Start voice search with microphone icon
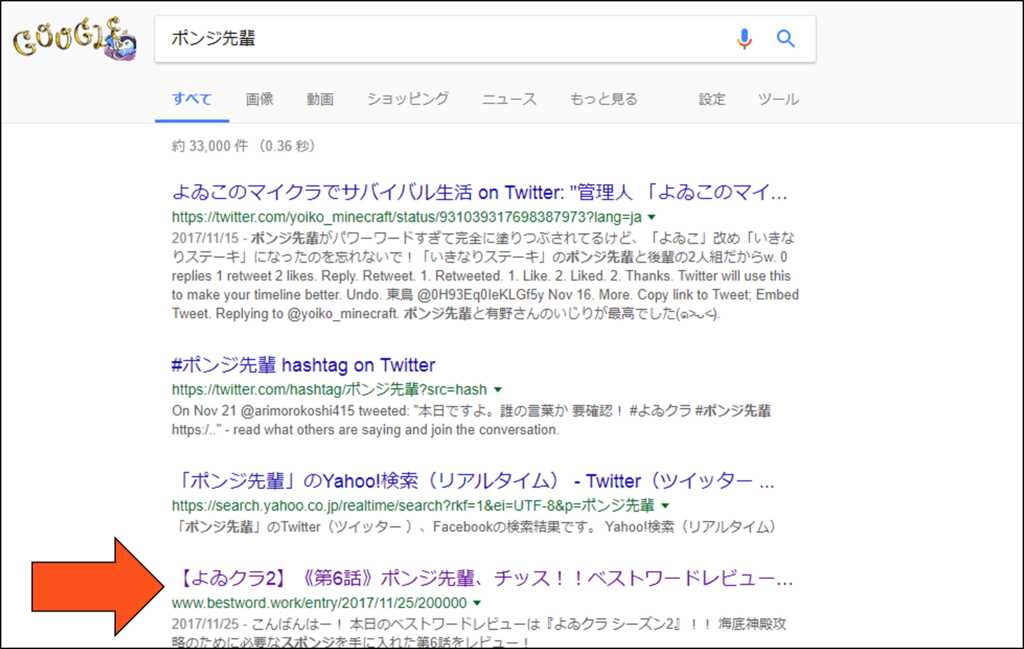Screen dimensions: 1024x649 pyautogui.click(x=744, y=39)
